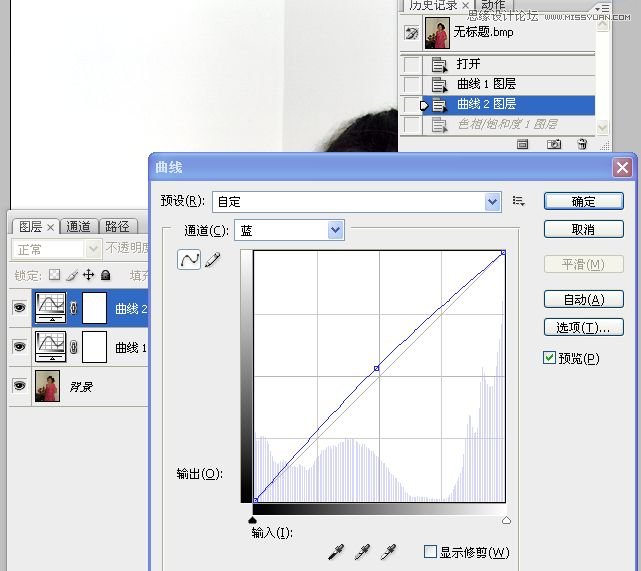Pick the white point eyedropper
Viewport: 641px width, 571px height.
tap(388, 552)
